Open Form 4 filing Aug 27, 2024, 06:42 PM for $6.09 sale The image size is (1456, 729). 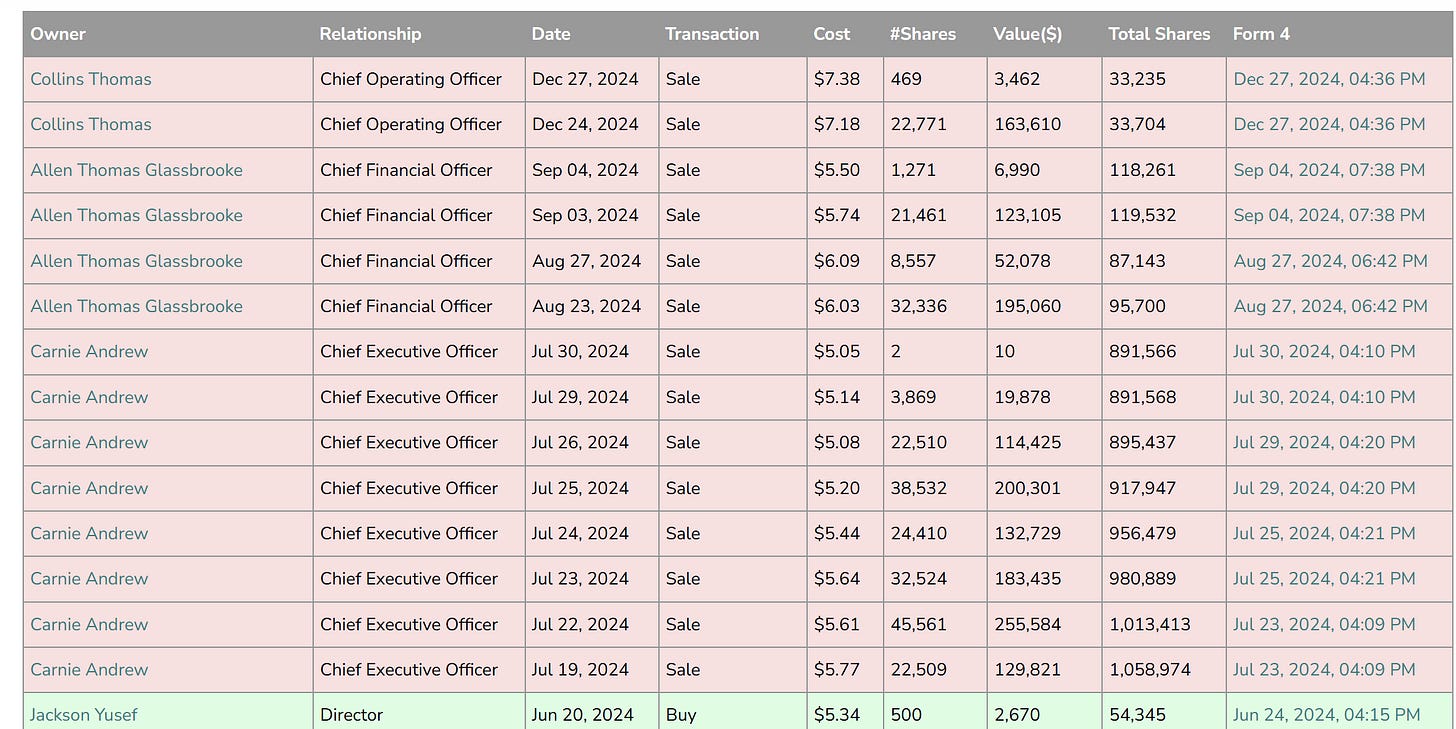tap(1330, 261)
